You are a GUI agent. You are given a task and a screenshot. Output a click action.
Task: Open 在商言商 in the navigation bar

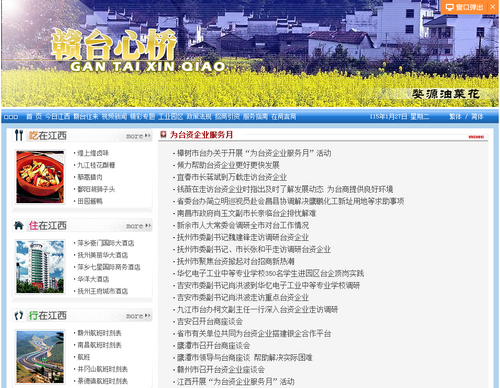tap(284, 116)
